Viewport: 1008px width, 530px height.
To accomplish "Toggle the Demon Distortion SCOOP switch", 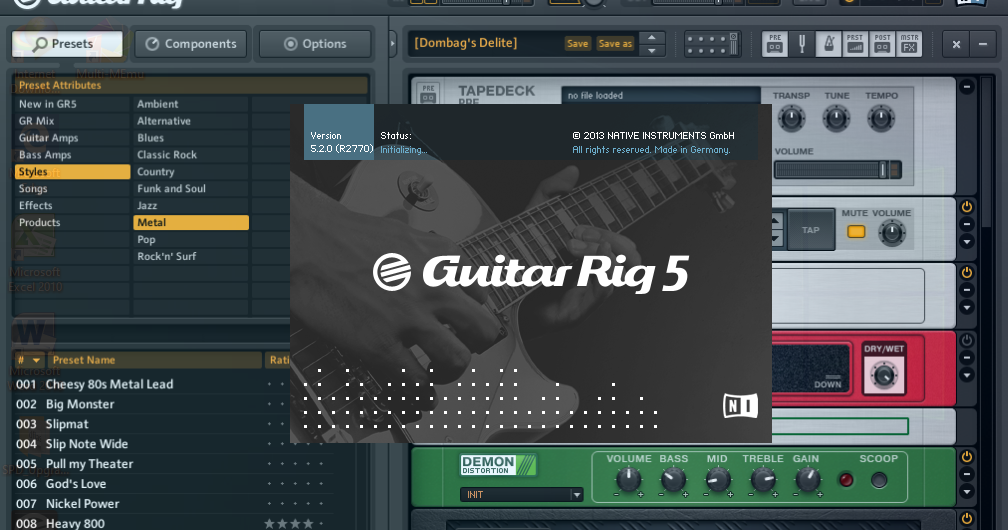I will pyautogui.click(x=879, y=480).
